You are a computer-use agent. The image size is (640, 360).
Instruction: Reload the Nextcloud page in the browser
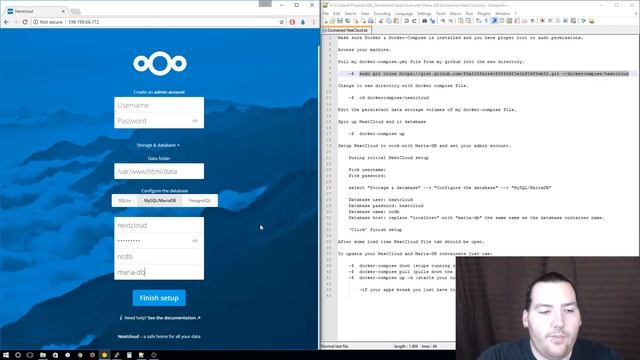click(25, 22)
